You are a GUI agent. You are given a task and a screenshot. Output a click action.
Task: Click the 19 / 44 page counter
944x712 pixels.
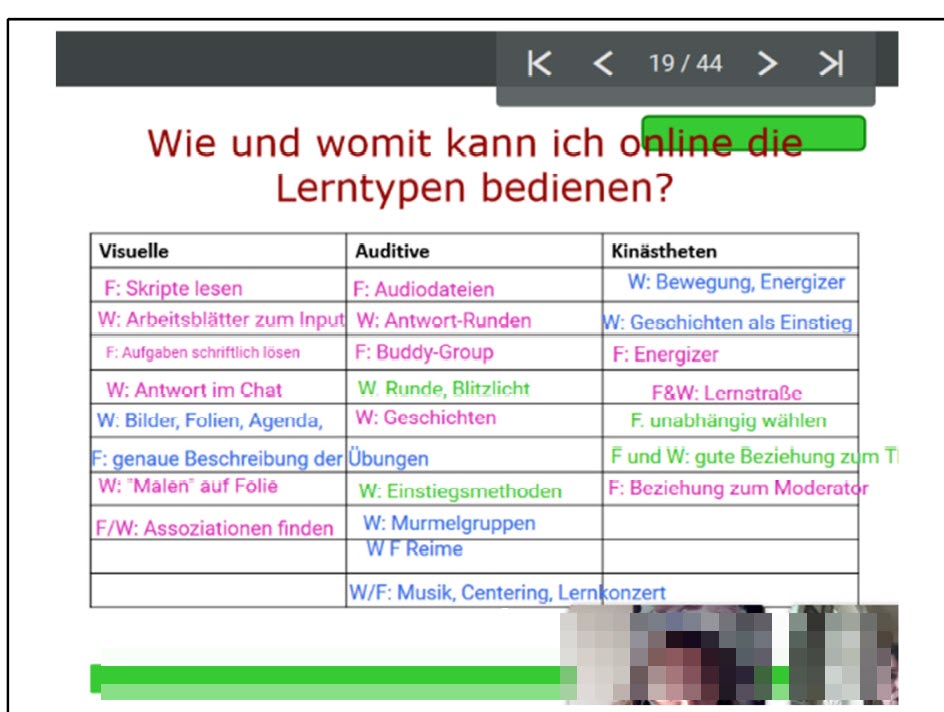click(685, 63)
